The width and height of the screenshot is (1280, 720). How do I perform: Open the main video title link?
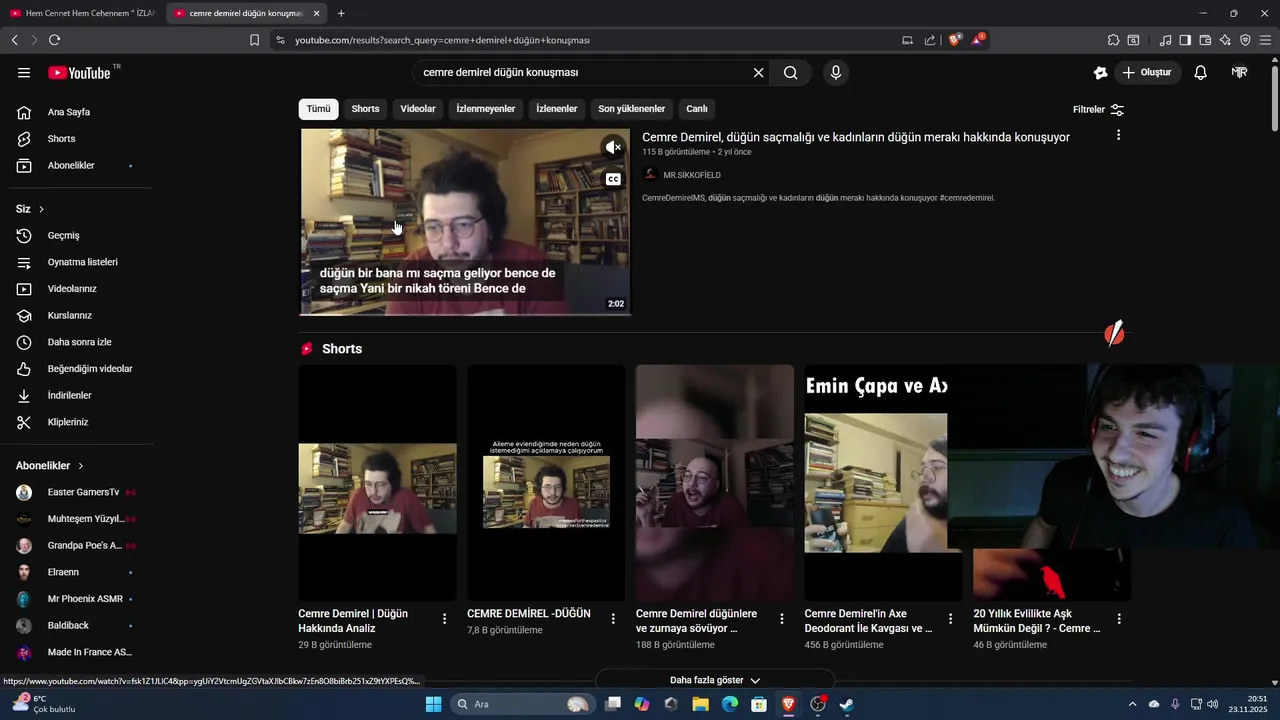click(856, 137)
